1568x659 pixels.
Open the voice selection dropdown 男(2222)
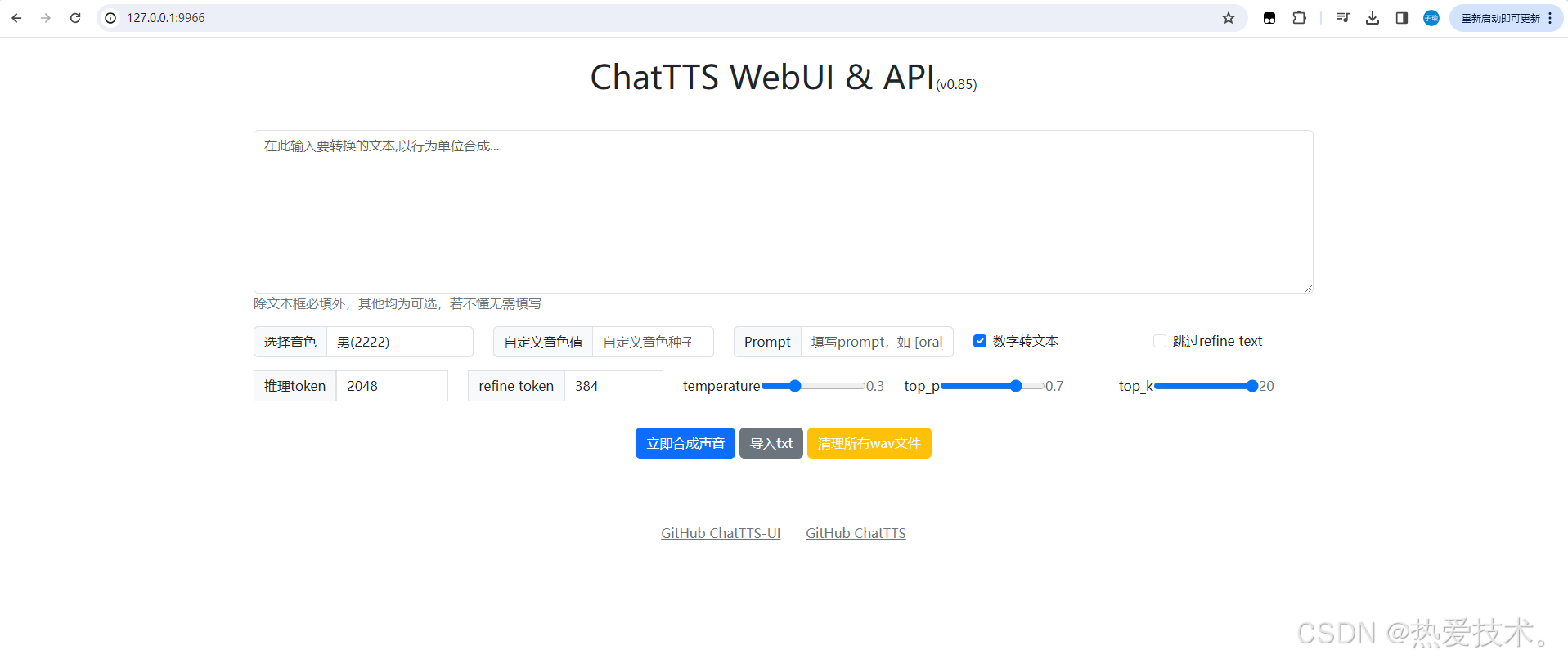pyautogui.click(x=399, y=342)
